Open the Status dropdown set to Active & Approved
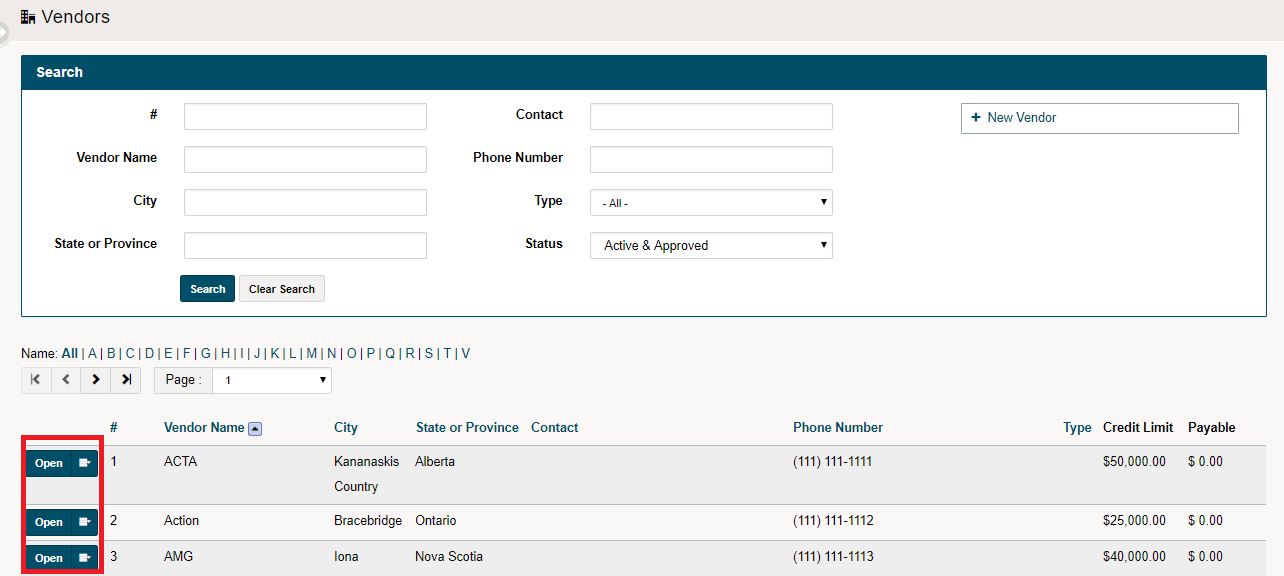 (710, 245)
